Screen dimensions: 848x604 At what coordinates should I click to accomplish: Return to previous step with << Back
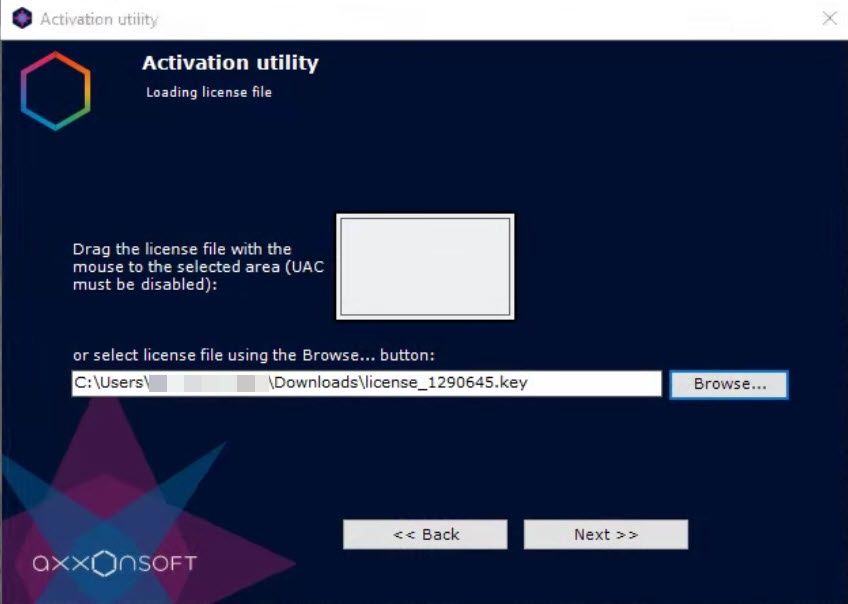(425, 534)
